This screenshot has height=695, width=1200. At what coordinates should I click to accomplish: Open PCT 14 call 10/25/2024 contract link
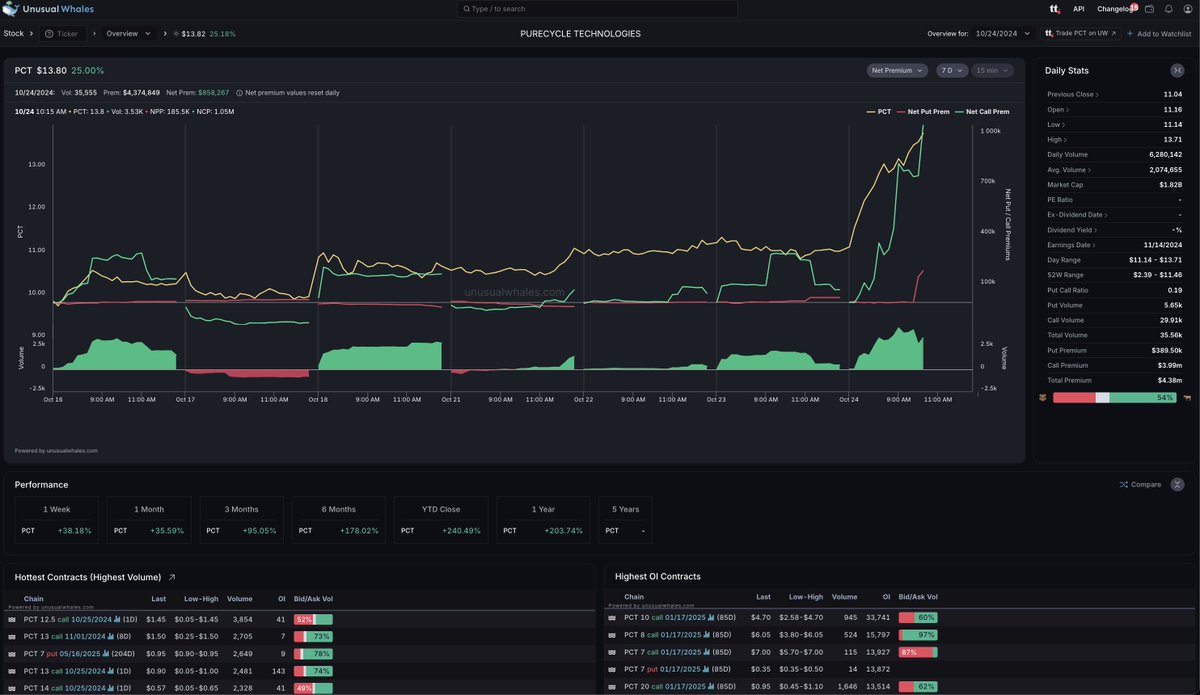[71, 687]
